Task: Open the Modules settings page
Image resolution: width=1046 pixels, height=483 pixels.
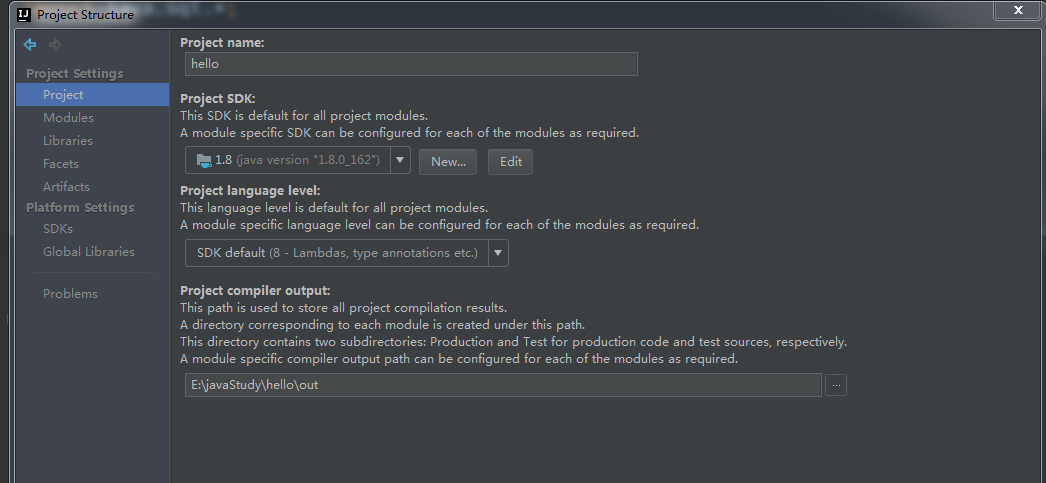Action: (x=68, y=118)
